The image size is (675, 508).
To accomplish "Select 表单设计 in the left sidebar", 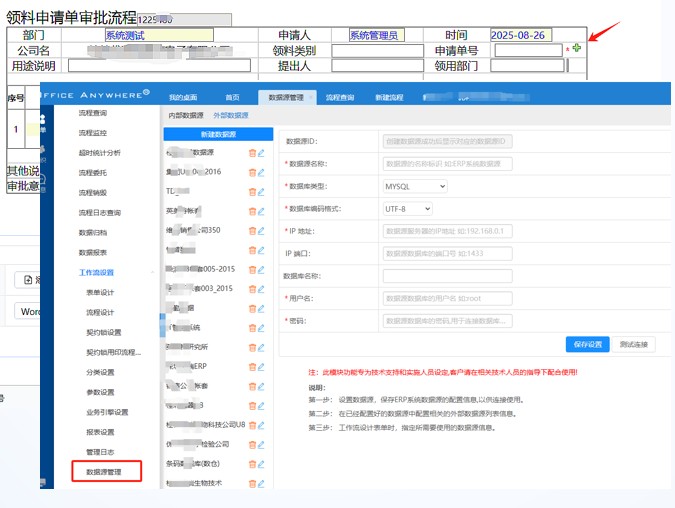I will click(100, 292).
